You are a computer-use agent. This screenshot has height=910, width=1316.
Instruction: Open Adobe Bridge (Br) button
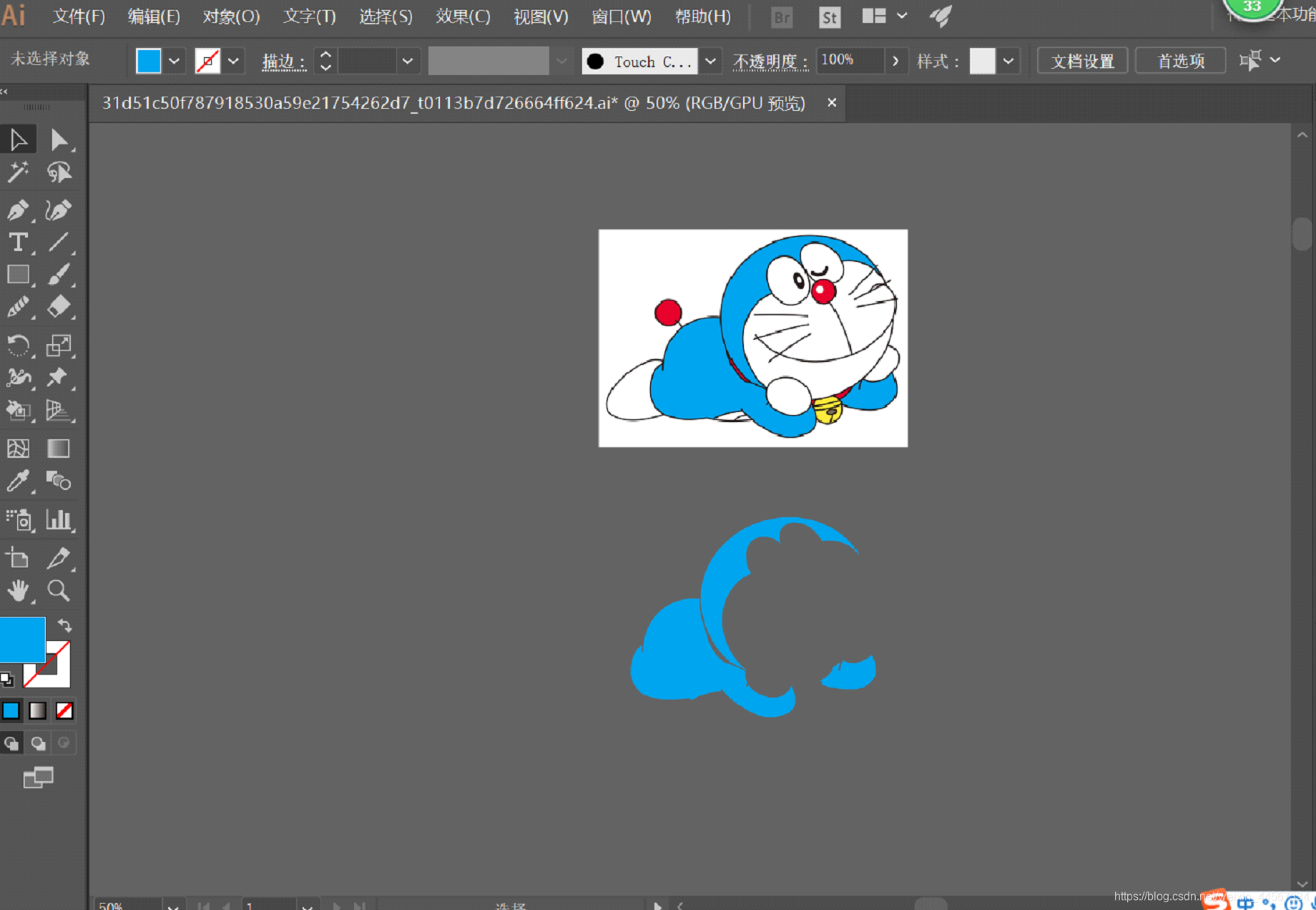[782, 17]
